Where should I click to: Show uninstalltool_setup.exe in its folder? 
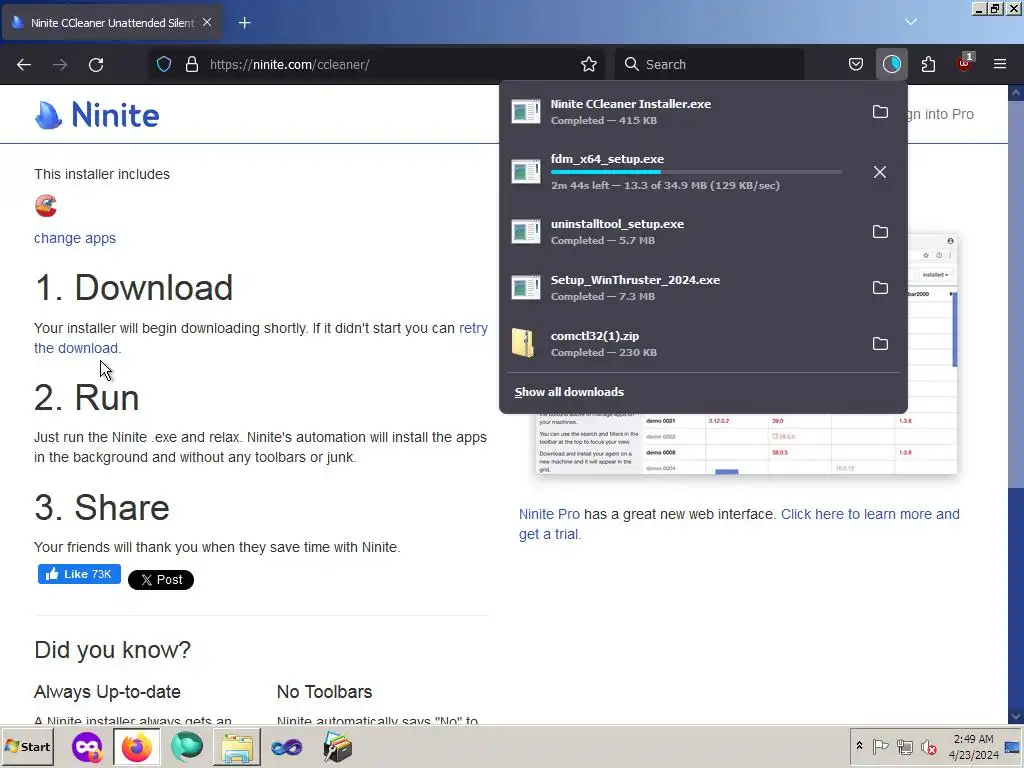pos(880,232)
